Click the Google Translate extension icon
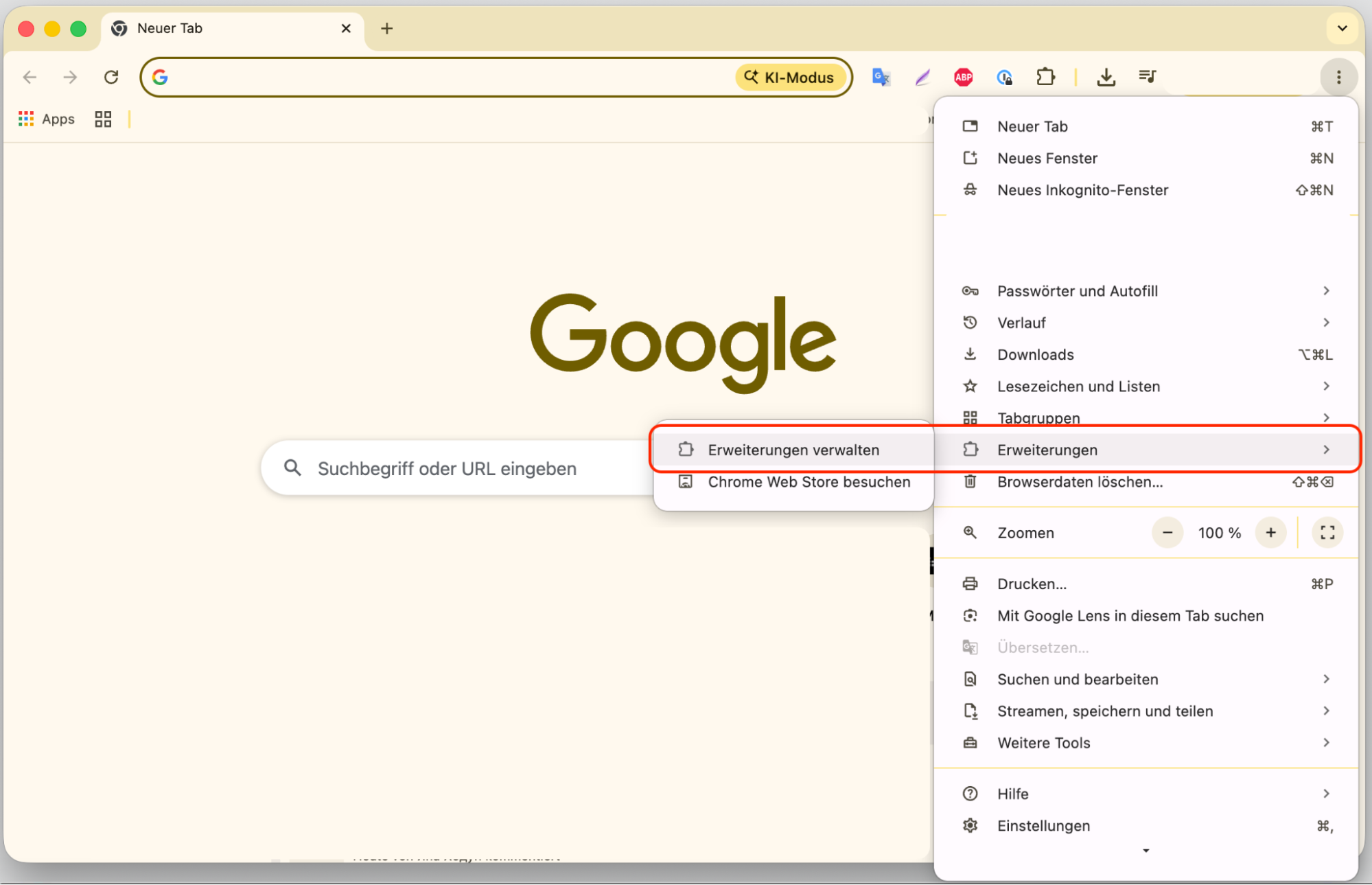 pyautogui.click(x=881, y=77)
